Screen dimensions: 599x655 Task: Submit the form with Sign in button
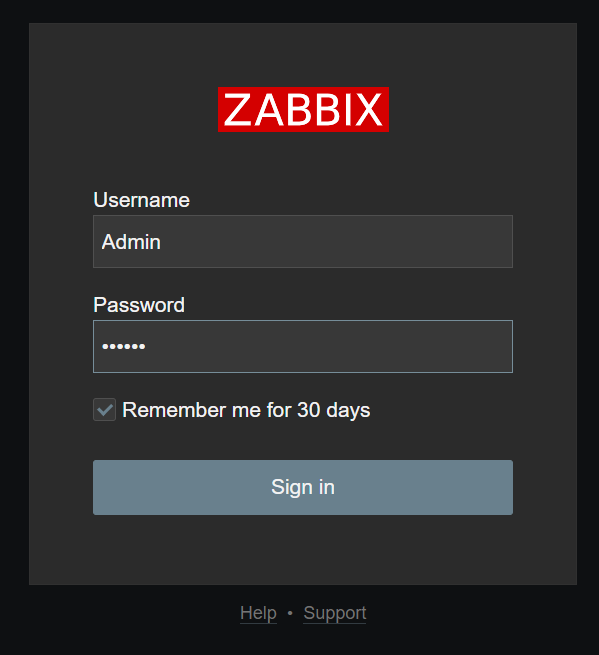(303, 487)
